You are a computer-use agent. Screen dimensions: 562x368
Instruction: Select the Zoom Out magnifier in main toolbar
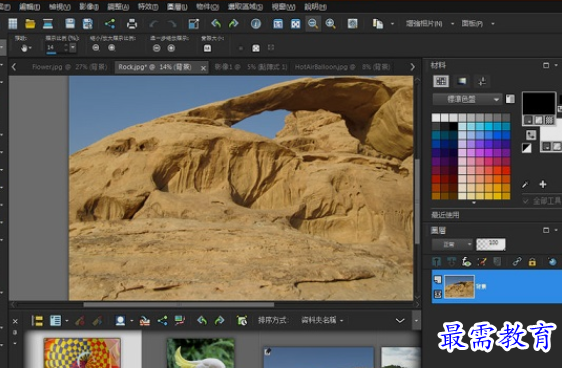(313, 24)
